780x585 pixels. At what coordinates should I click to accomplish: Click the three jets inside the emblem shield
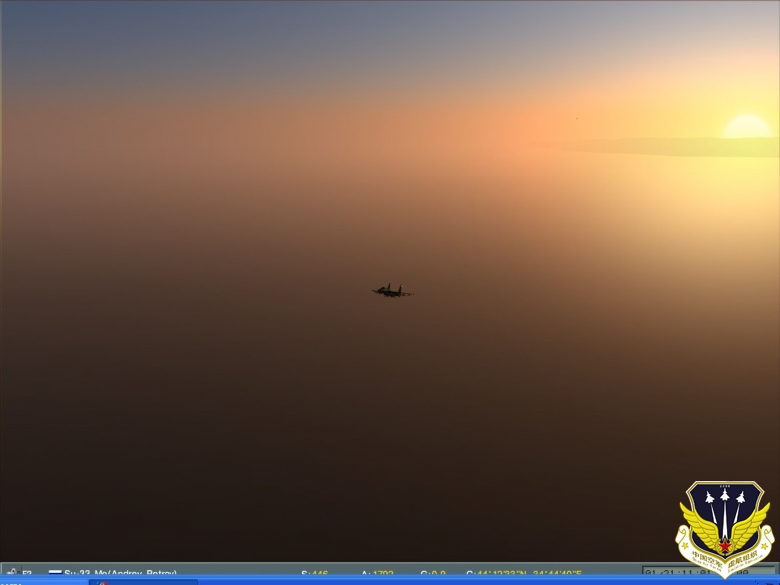[x=725, y=500]
